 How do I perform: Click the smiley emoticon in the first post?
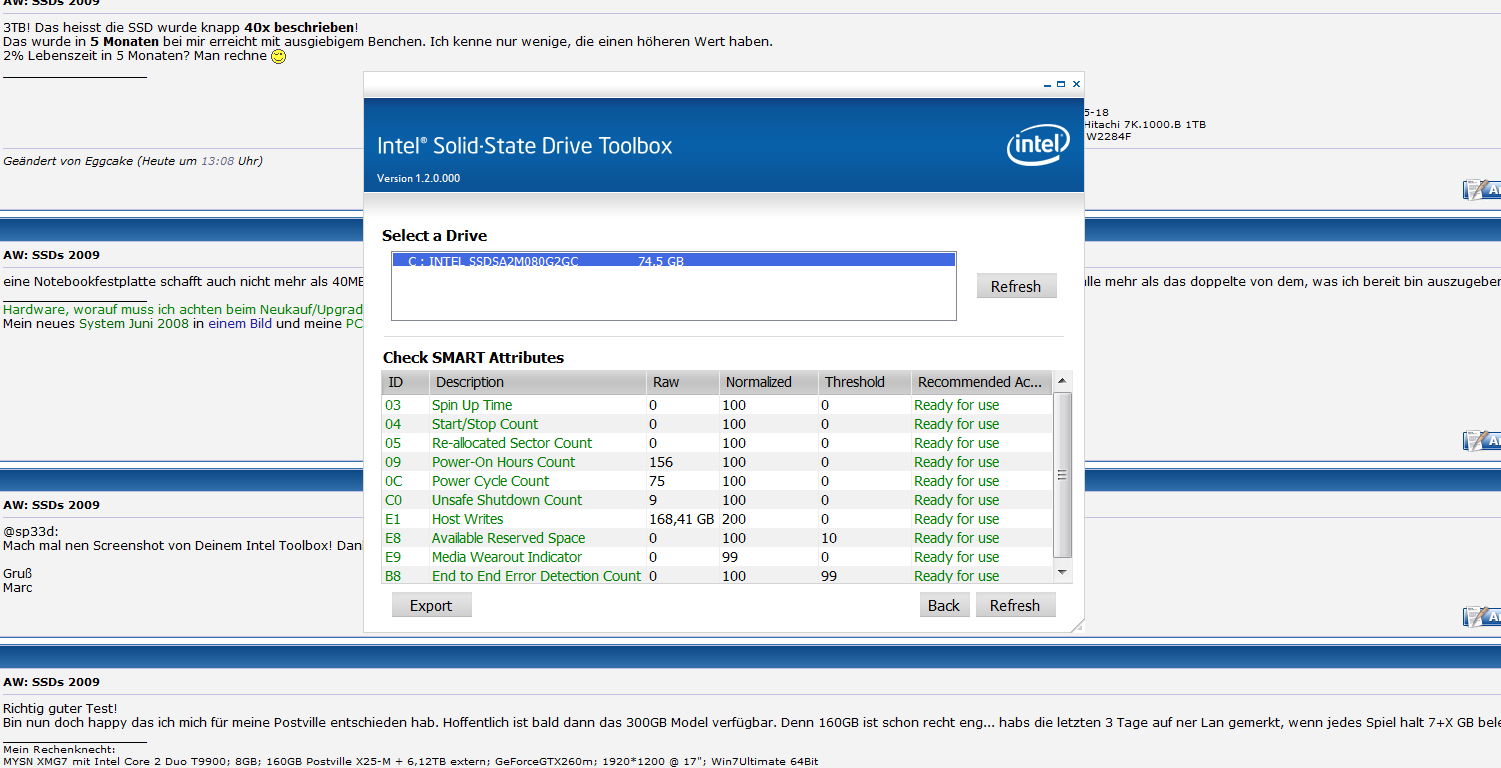pyautogui.click(x=279, y=57)
